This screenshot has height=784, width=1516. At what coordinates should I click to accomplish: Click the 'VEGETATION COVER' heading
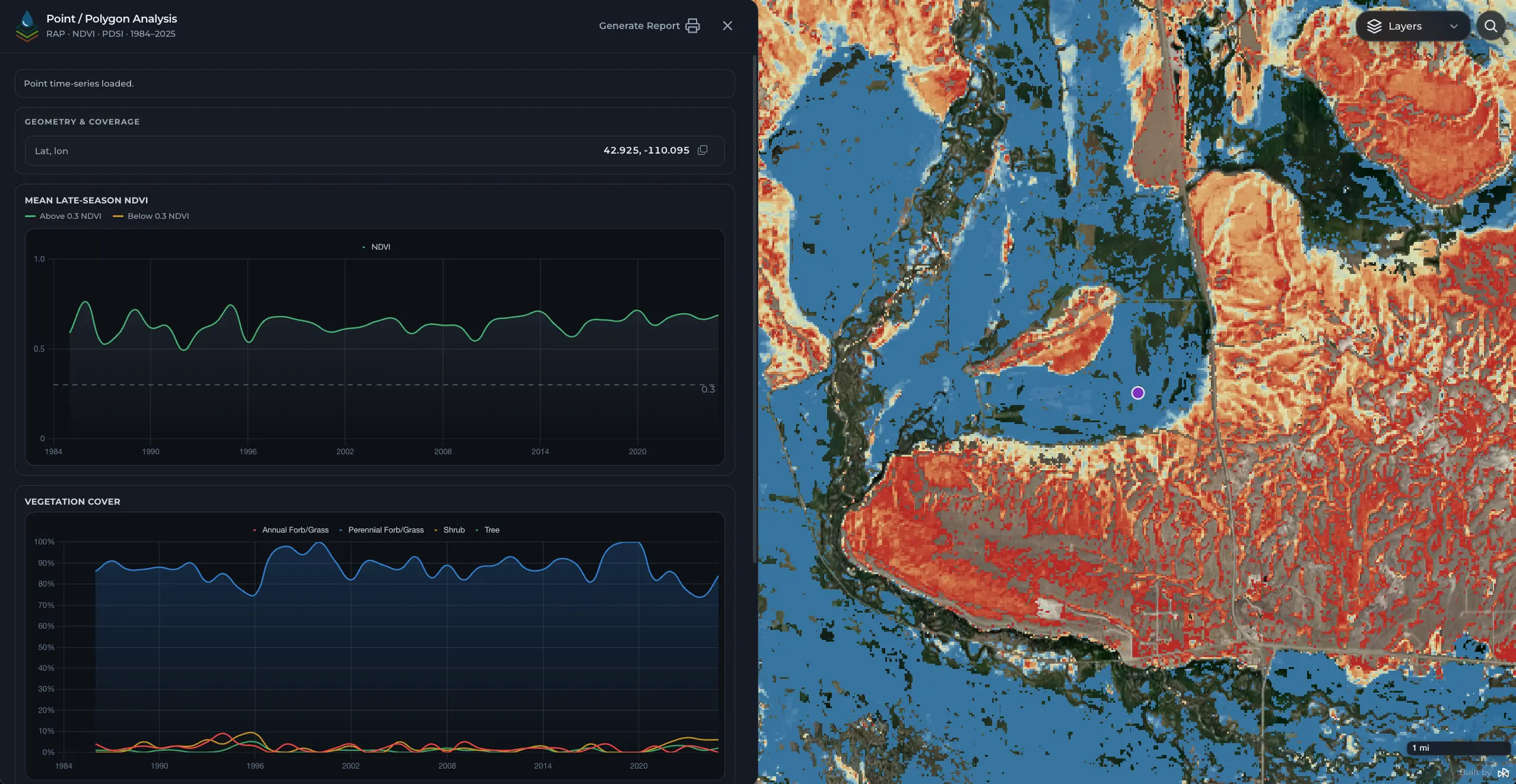(72, 502)
